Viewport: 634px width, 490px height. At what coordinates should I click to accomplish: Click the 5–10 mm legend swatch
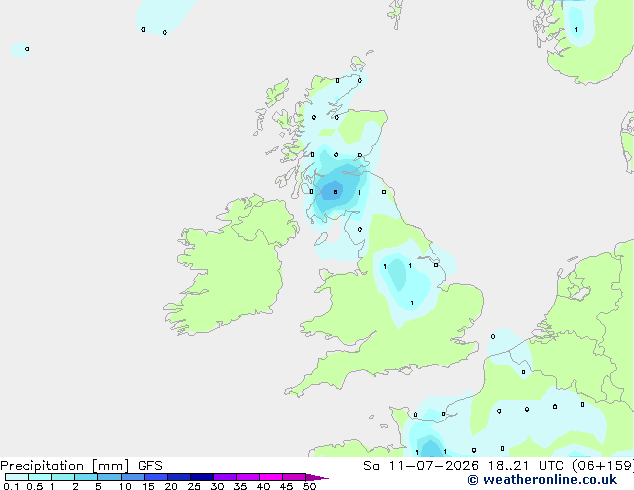(x=109, y=477)
